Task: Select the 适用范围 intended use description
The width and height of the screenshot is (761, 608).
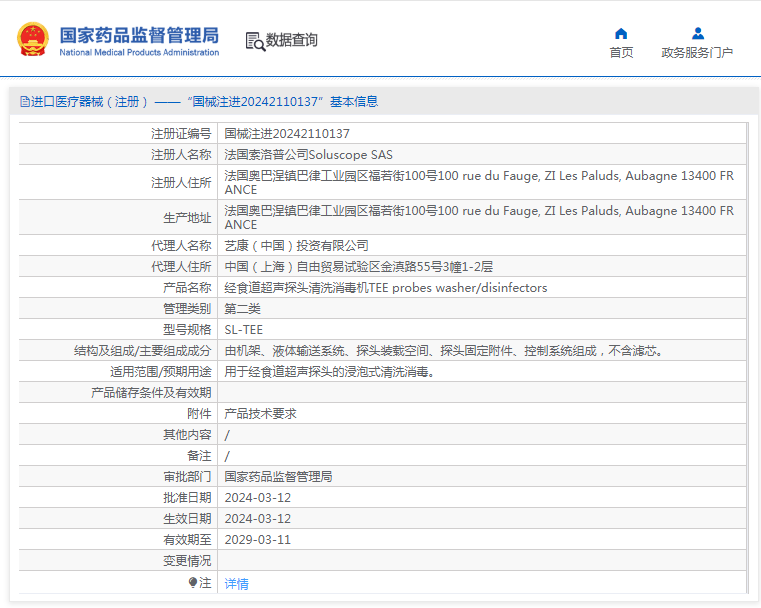Action: 330,372
